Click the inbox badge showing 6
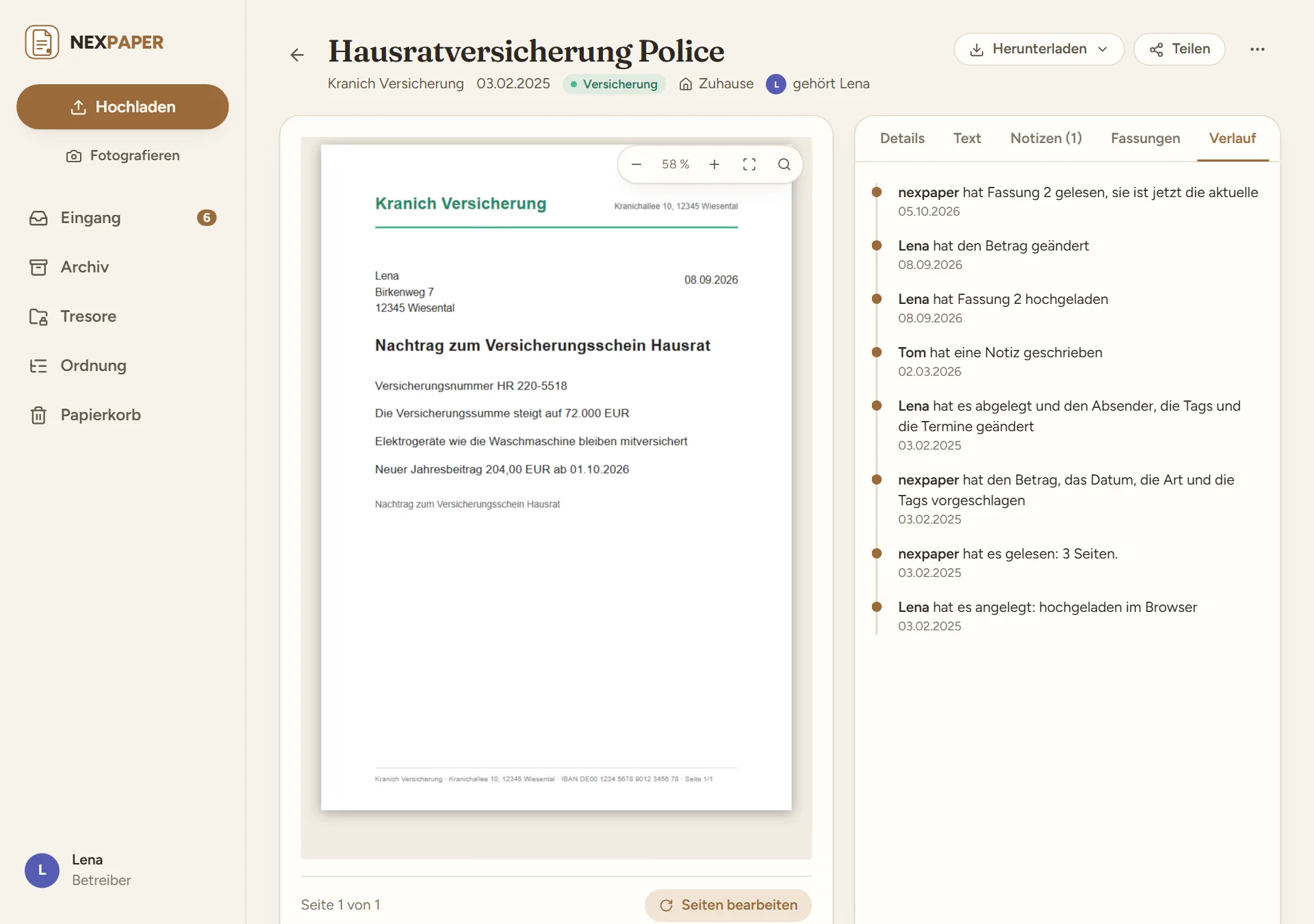1314x924 pixels. [207, 218]
